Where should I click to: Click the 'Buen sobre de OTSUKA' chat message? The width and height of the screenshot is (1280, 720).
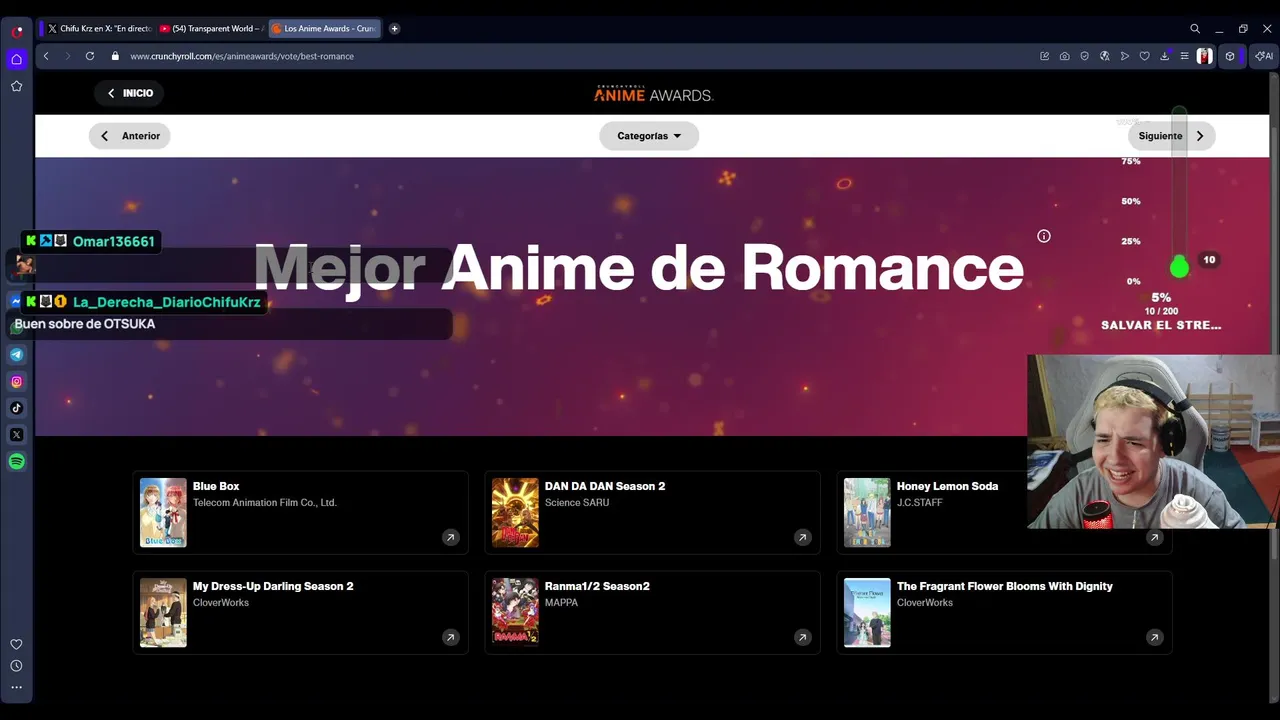point(85,324)
